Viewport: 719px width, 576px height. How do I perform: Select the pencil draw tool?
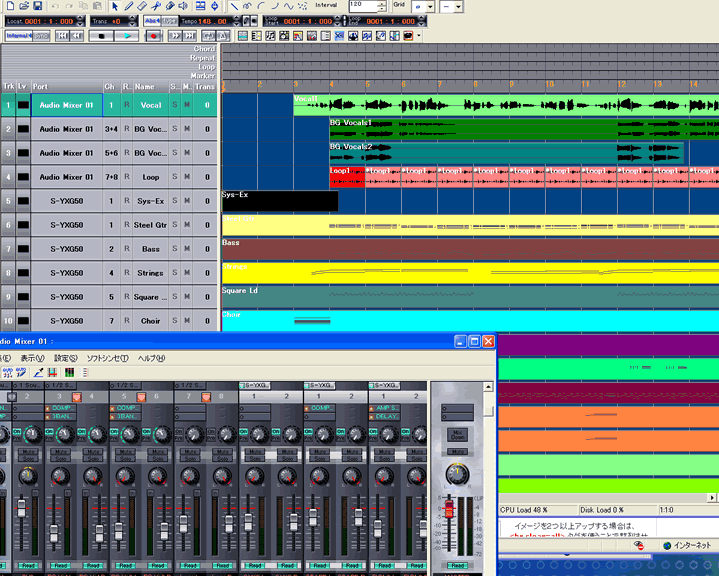[129, 6]
